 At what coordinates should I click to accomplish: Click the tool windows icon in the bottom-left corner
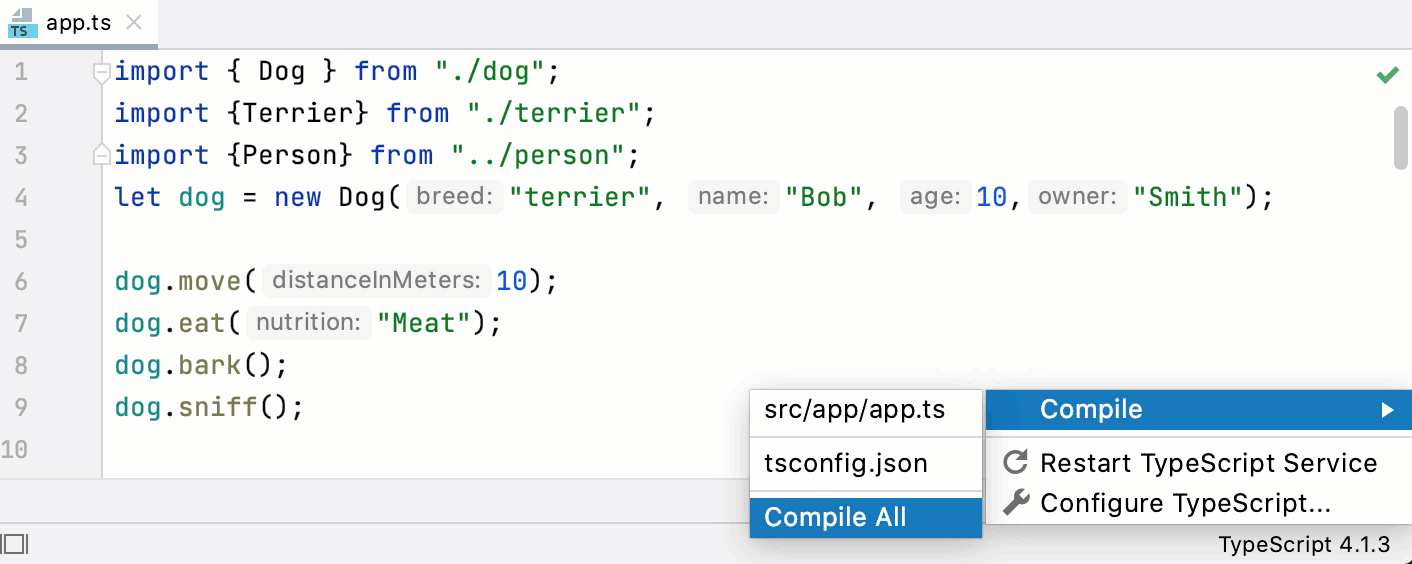coord(15,544)
